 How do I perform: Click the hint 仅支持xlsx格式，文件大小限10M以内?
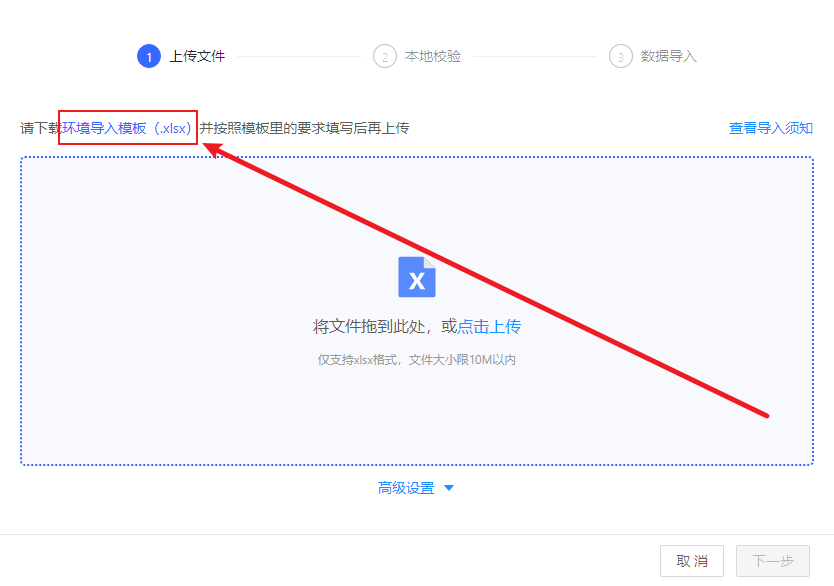[x=416, y=360]
